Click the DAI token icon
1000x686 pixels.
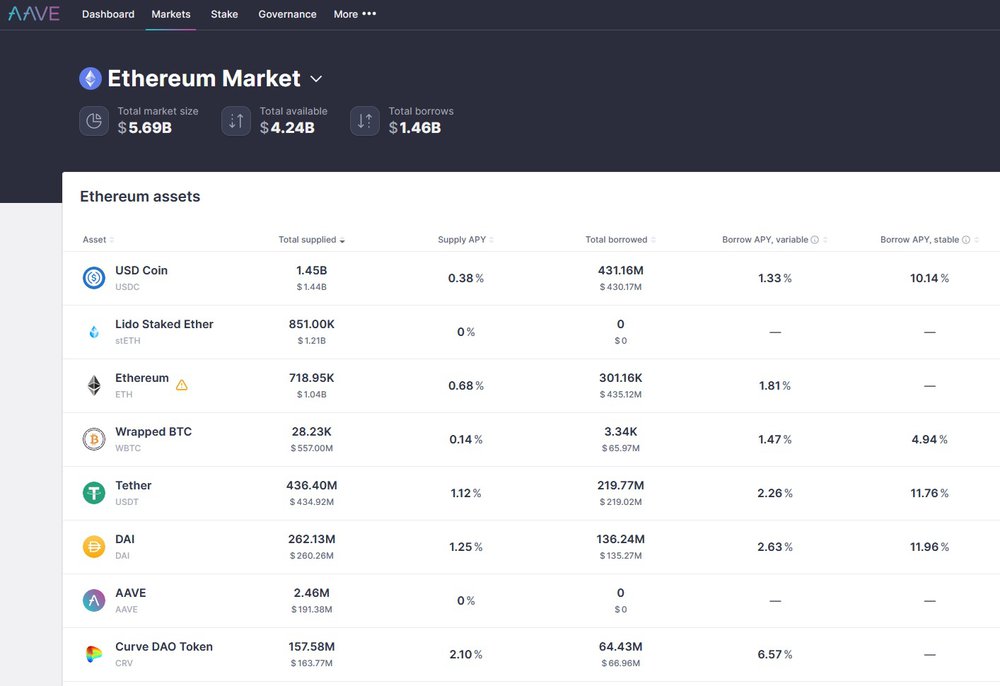(94, 547)
